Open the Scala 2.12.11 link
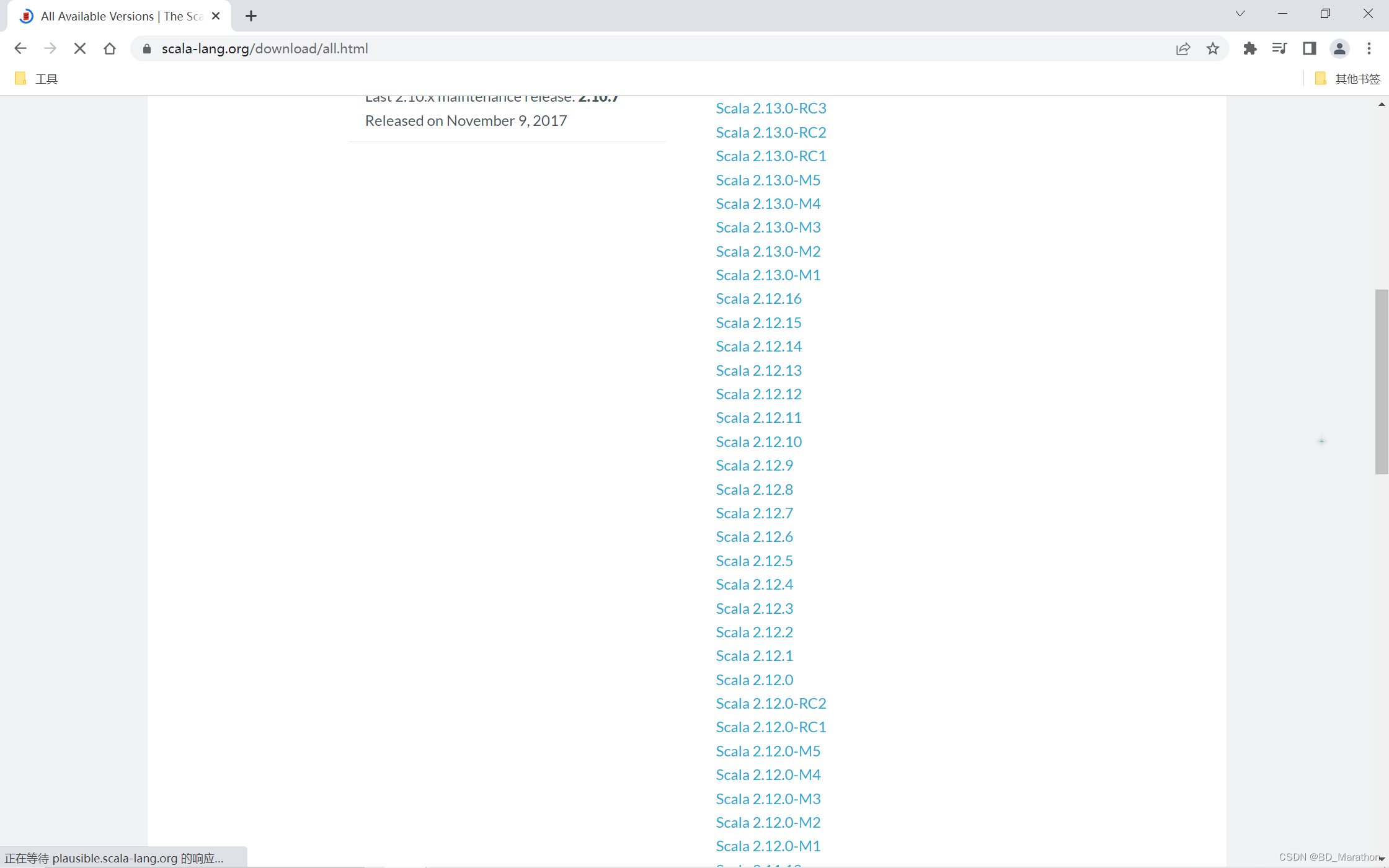This screenshot has height=868, width=1389. pyautogui.click(x=758, y=417)
